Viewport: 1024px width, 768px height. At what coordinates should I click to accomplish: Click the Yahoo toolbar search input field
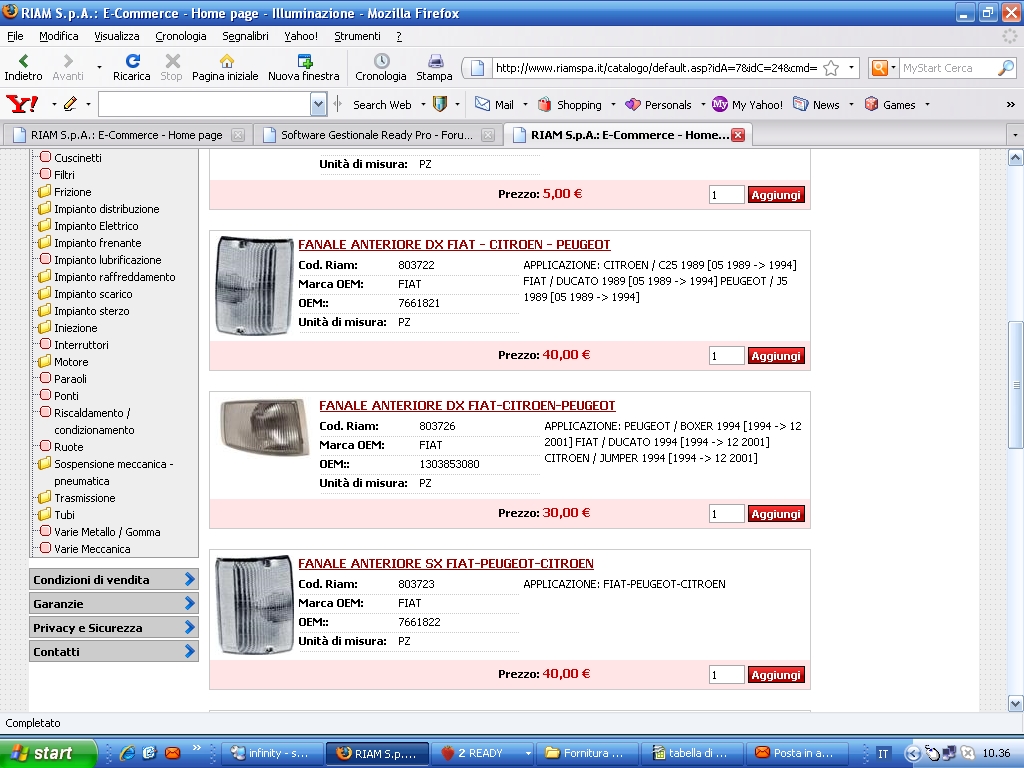(x=204, y=104)
